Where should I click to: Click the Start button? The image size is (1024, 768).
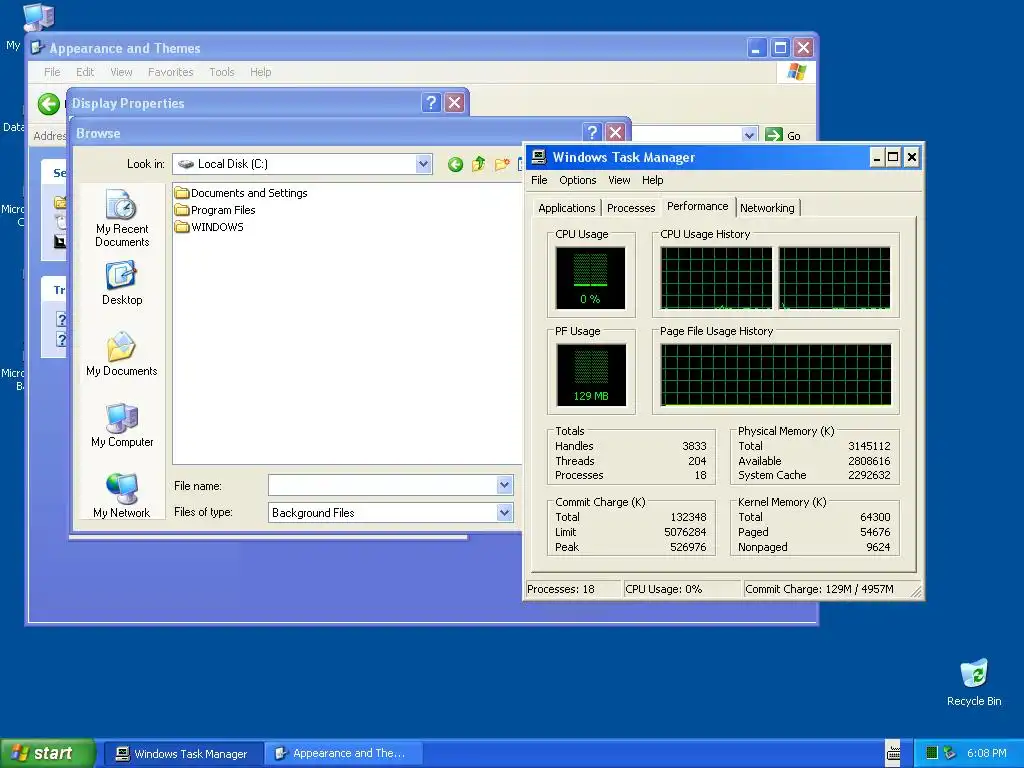click(x=46, y=753)
